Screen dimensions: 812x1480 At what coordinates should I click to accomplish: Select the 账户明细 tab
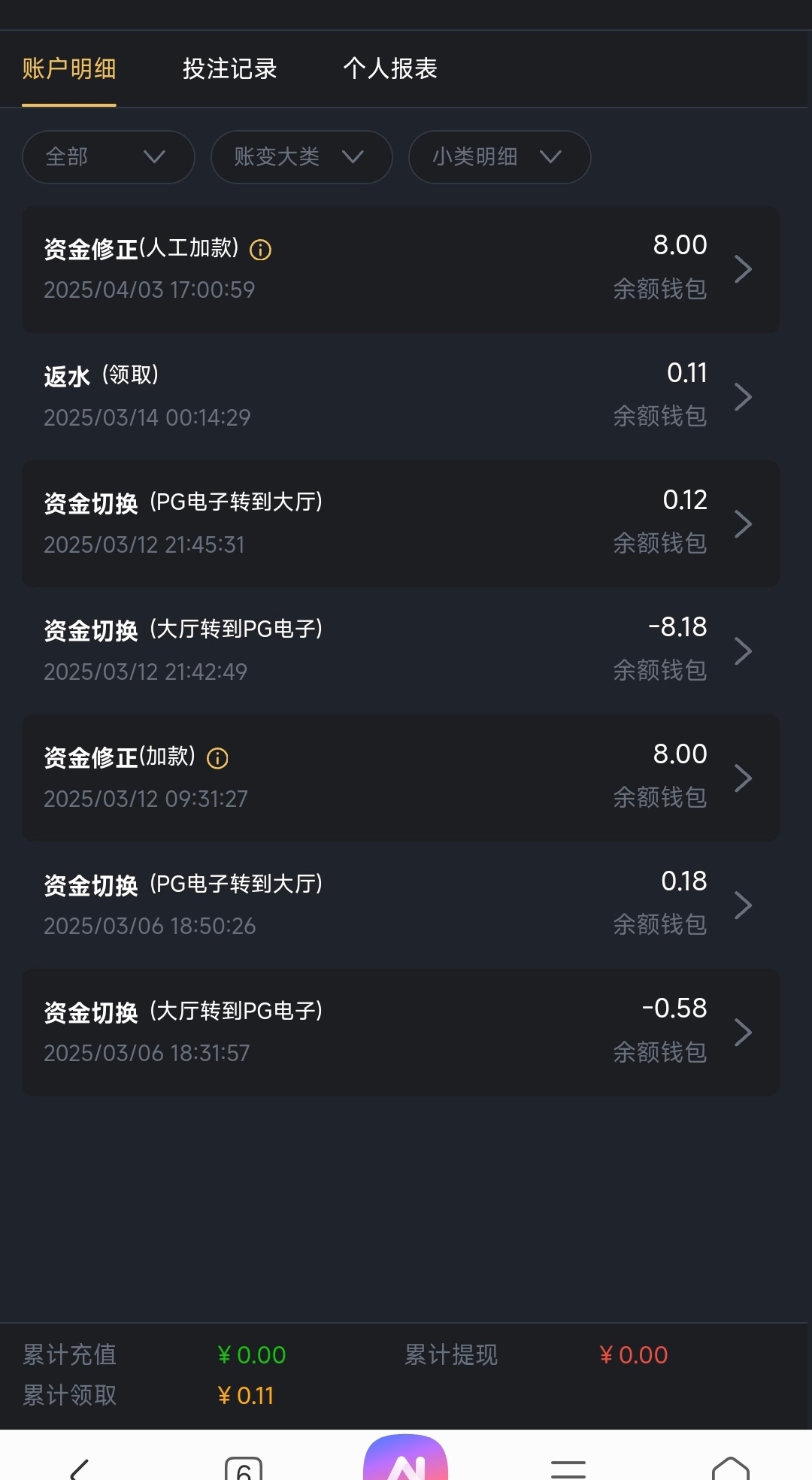(69, 69)
